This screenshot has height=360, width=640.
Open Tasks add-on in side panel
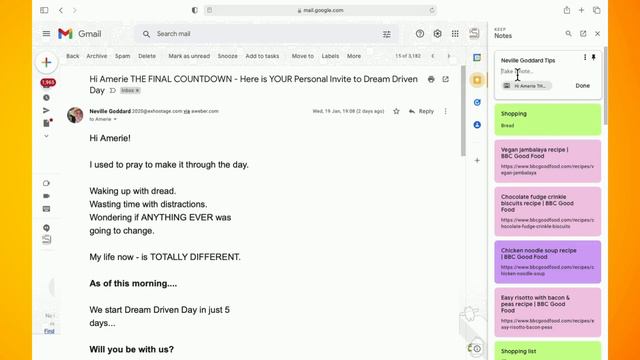(477, 102)
